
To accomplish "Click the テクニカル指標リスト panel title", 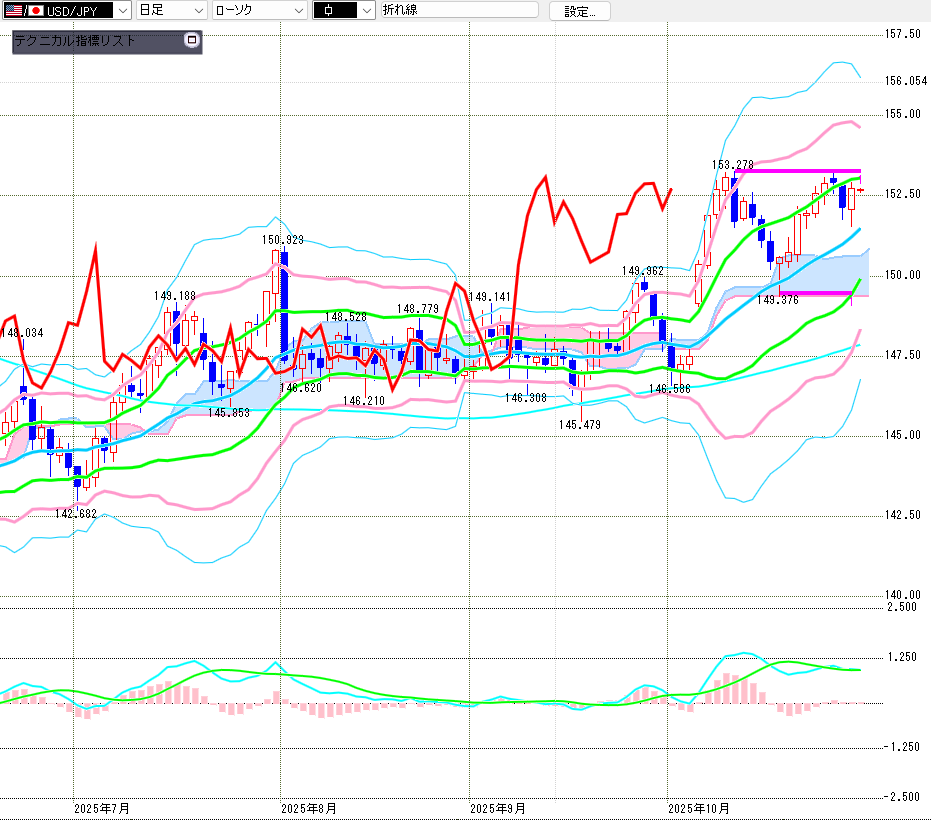I will click(x=75, y=41).
